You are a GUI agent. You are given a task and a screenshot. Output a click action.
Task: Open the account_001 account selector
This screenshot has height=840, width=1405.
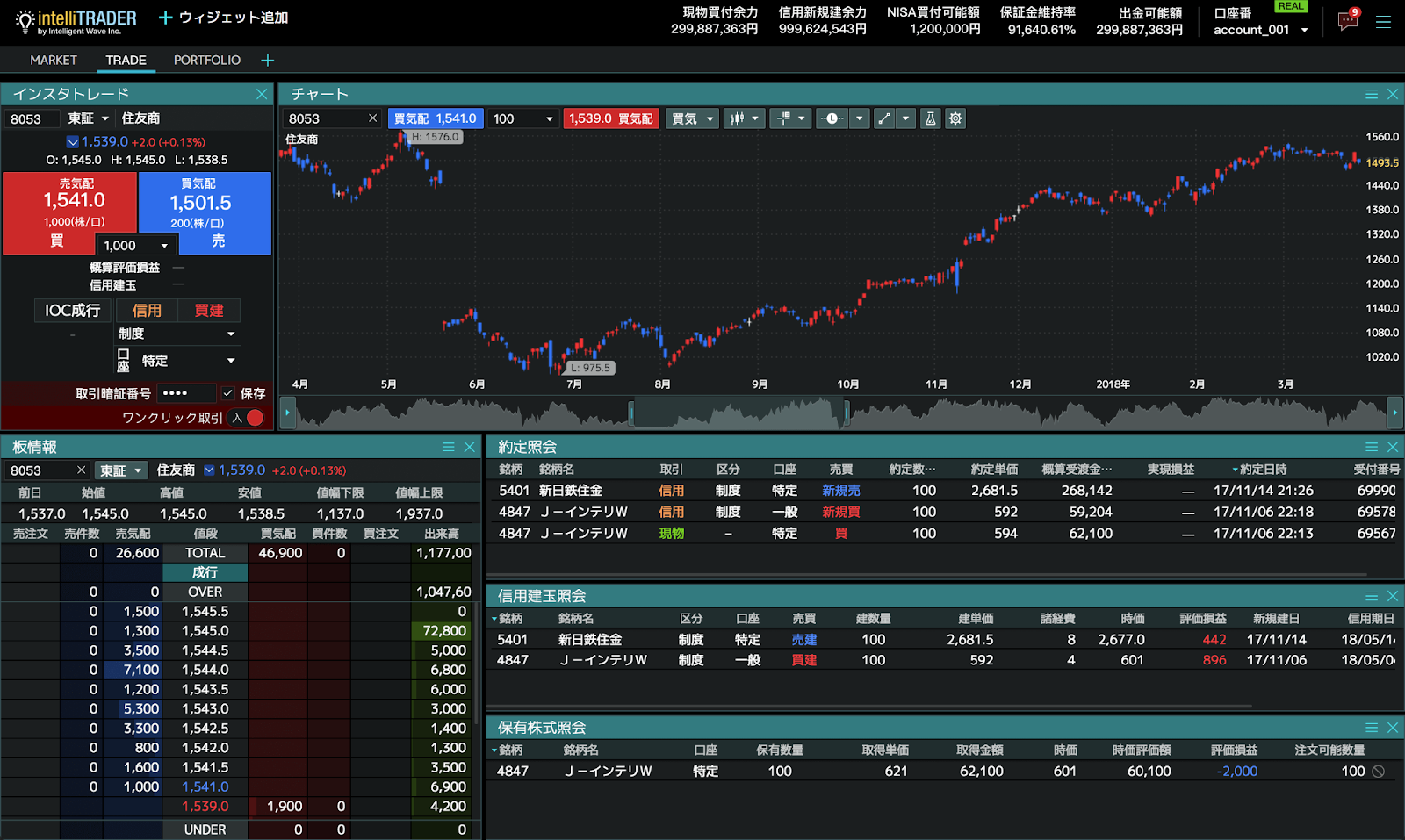(x=1261, y=30)
